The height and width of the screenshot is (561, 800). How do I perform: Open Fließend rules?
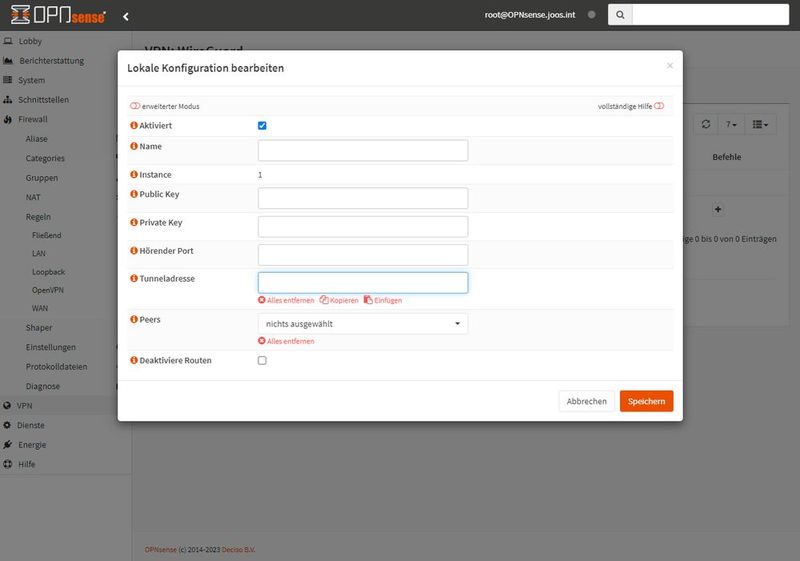coord(46,235)
